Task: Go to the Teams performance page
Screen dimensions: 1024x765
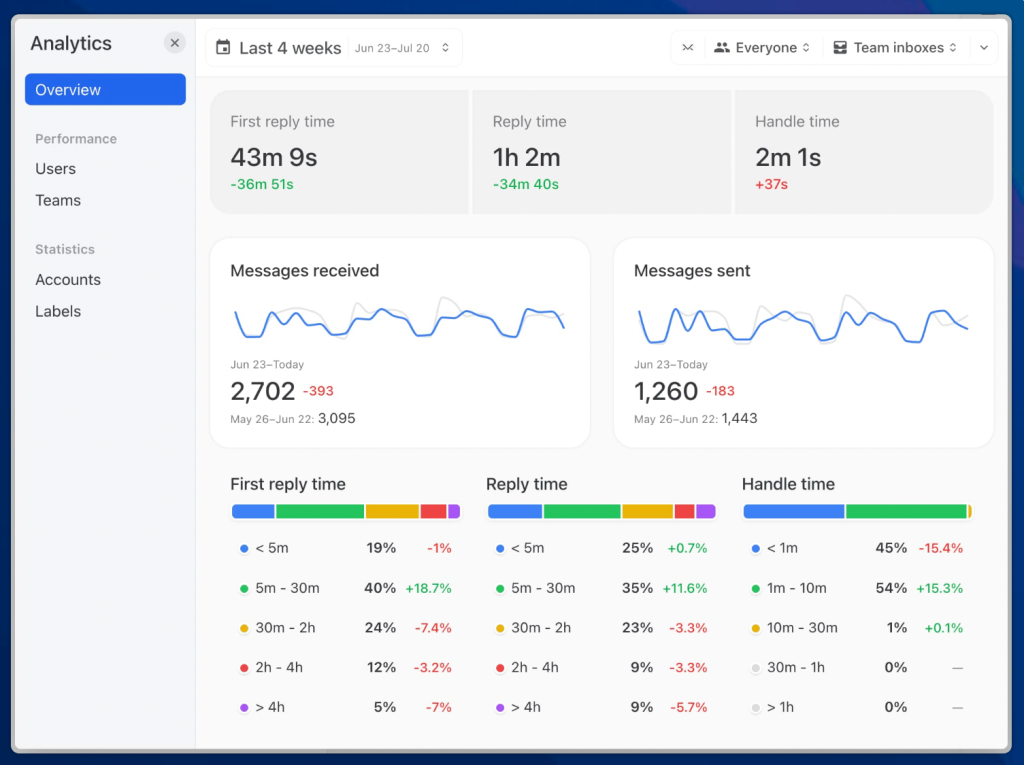Action: [x=58, y=200]
